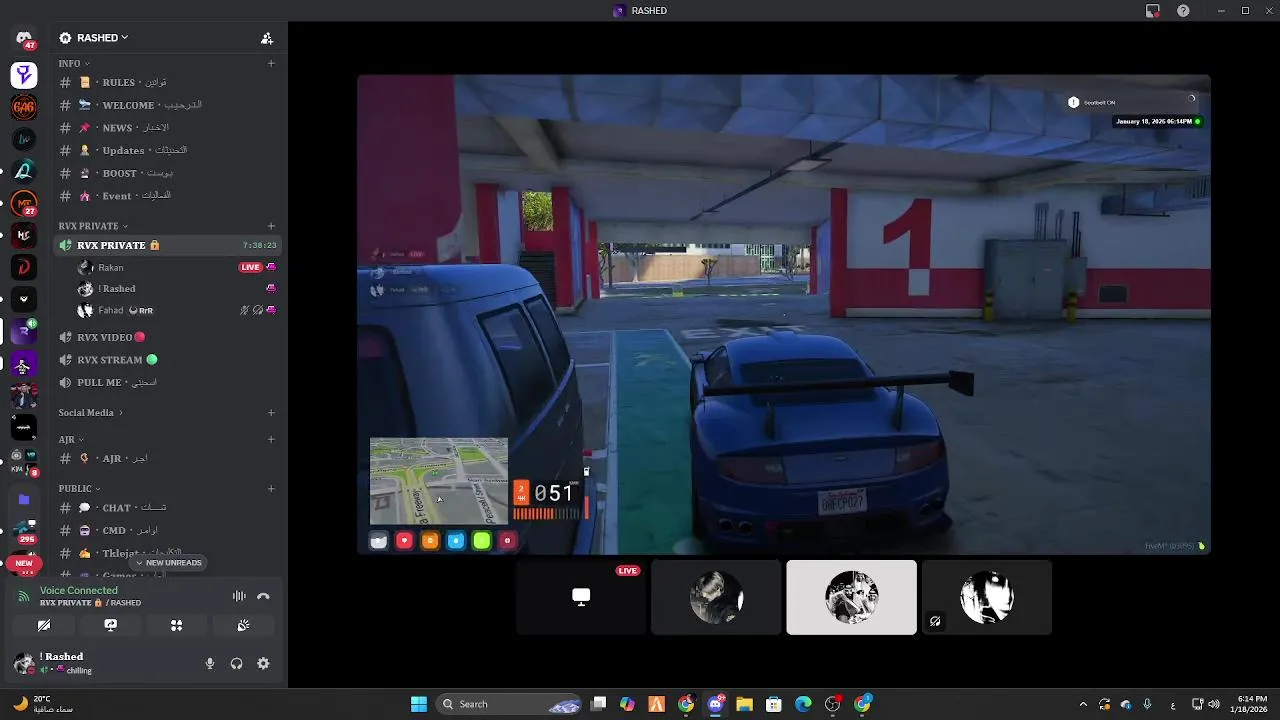The image size is (1280, 720).
Task: Open the soundboard button
Action: (243, 625)
